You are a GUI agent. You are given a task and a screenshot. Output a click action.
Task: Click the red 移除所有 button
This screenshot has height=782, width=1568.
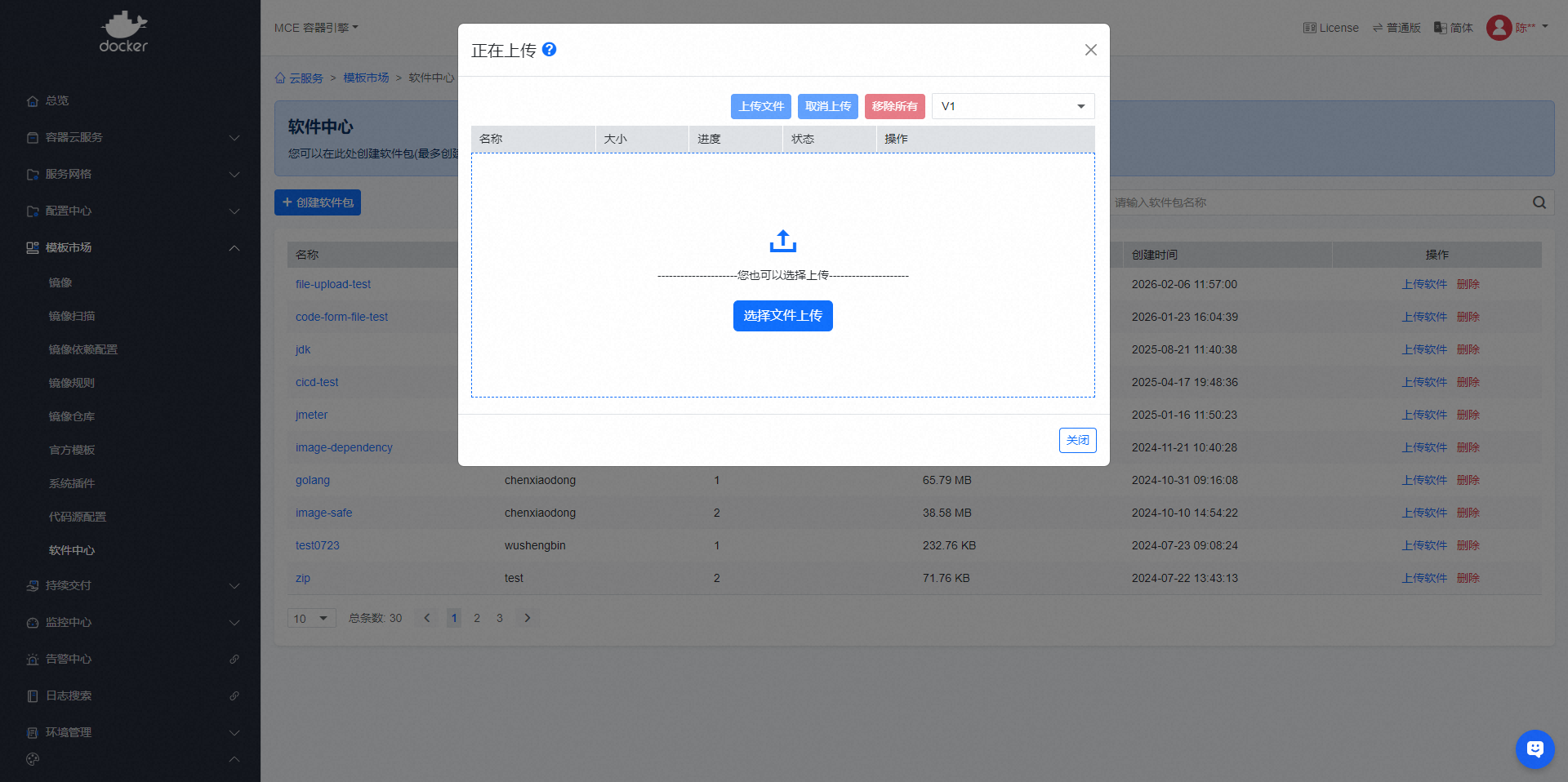point(894,106)
